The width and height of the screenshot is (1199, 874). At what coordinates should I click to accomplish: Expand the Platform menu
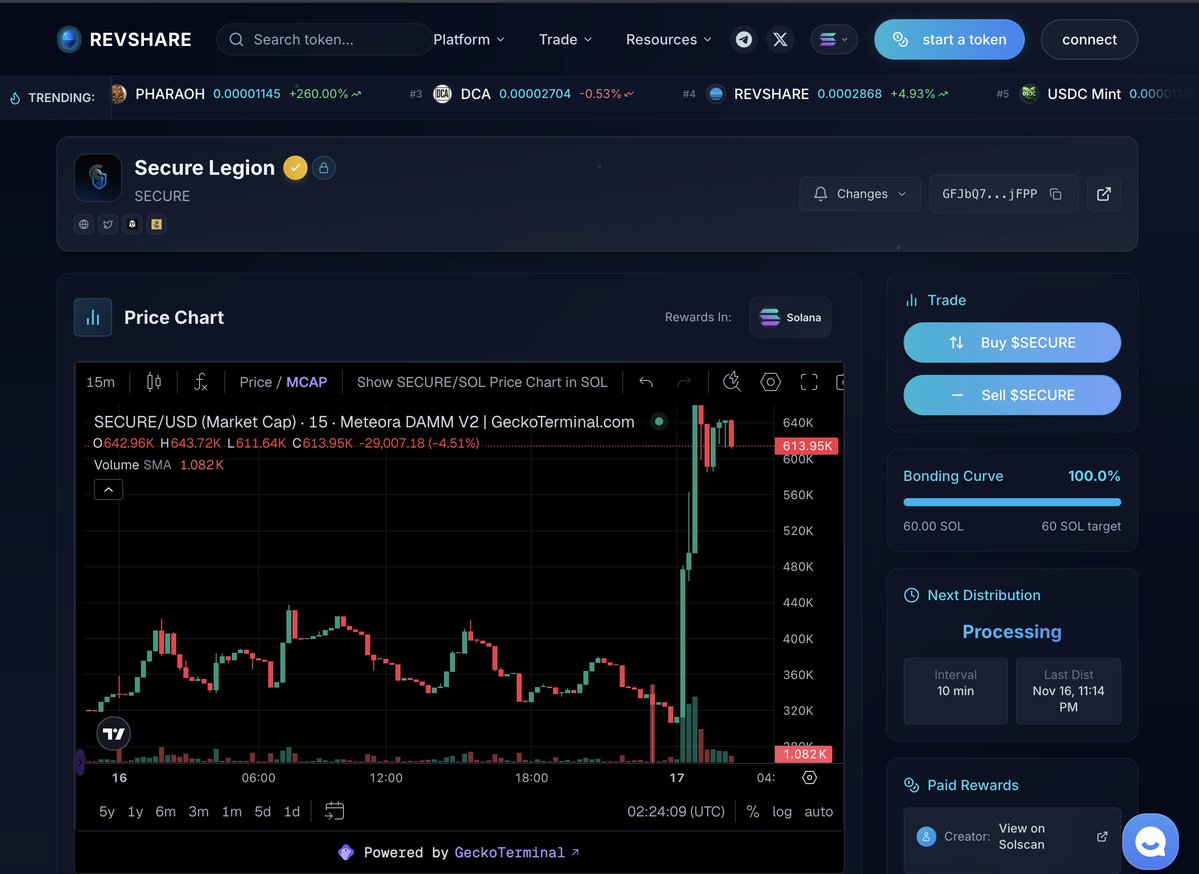coord(469,39)
